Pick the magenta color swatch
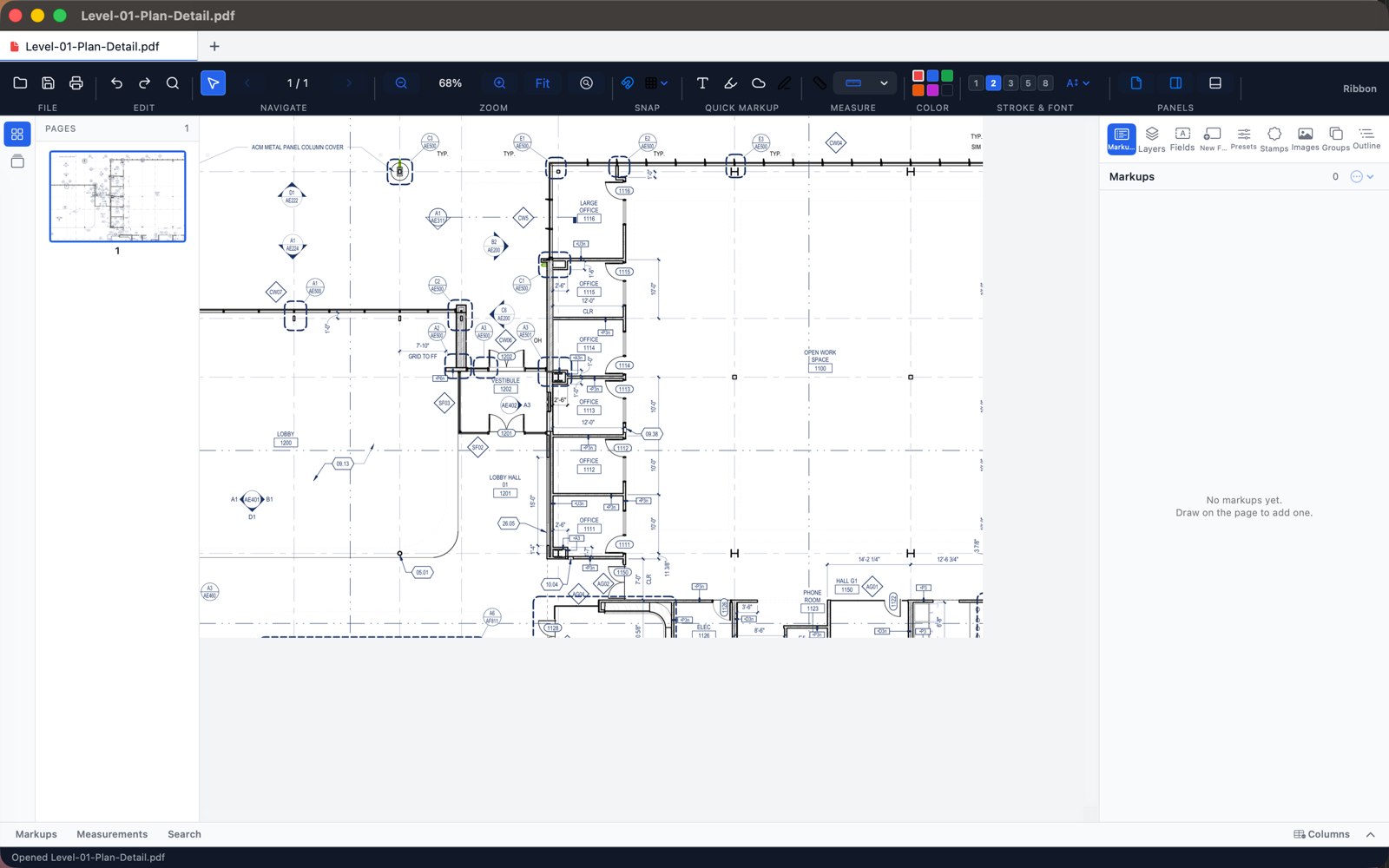This screenshot has width=1389, height=868. click(932, 90)
